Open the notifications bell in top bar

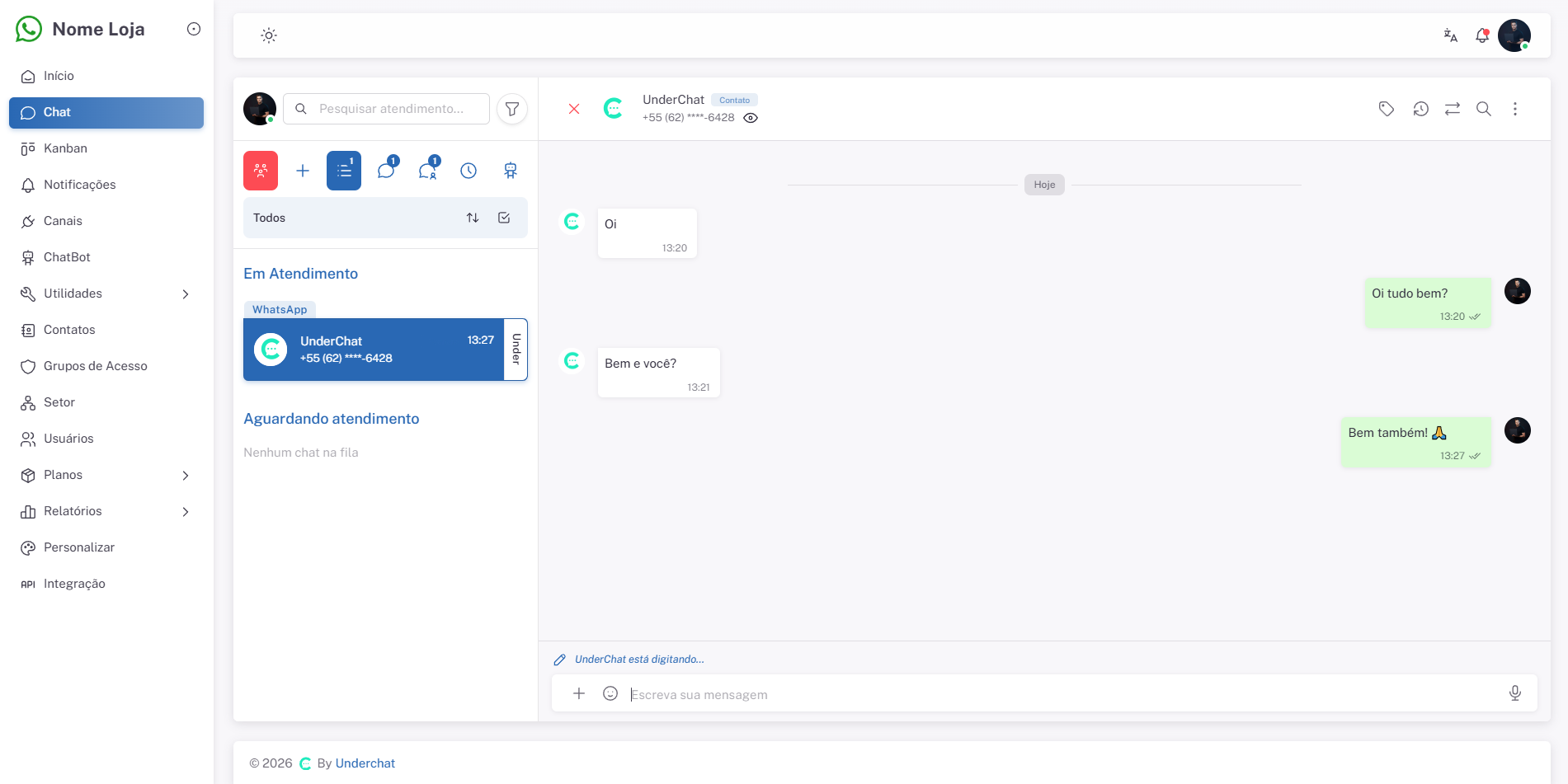(x=1482, y=35)
